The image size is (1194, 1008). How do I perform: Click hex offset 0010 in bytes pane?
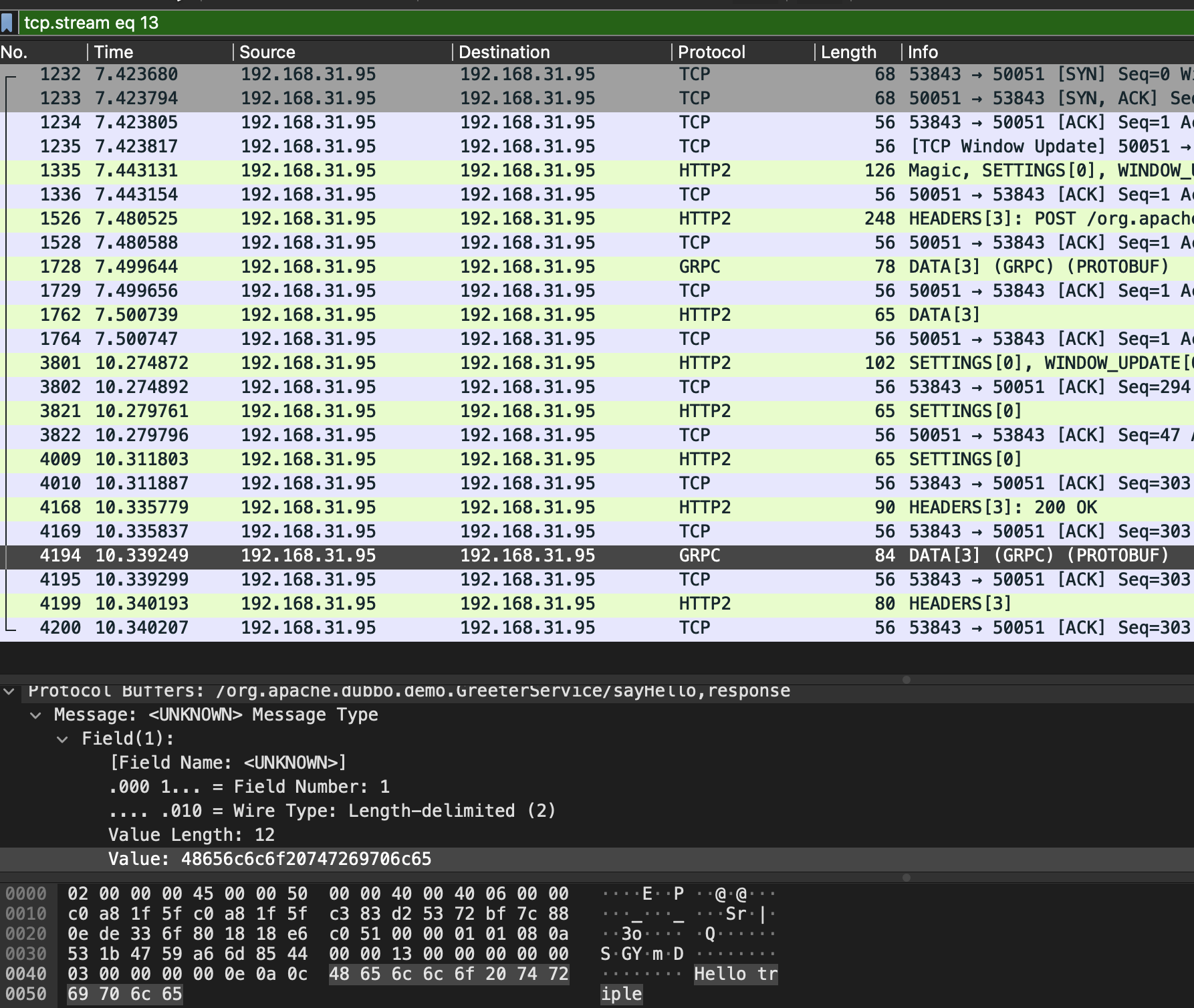[x=27, y=914]
